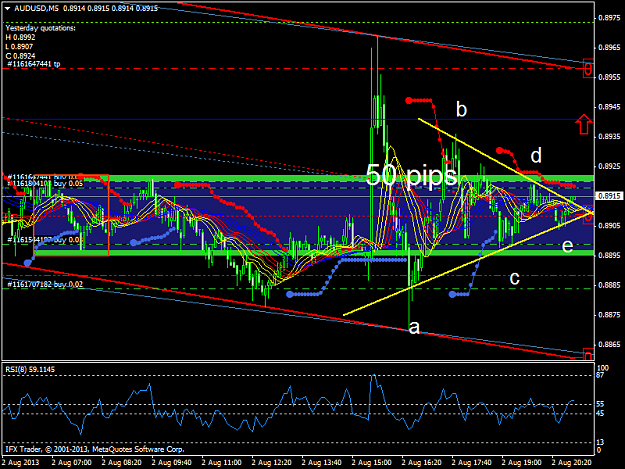Click the red channel marker box near 0.8865
The height and width of the screenshot is (469, 625).
588,354
